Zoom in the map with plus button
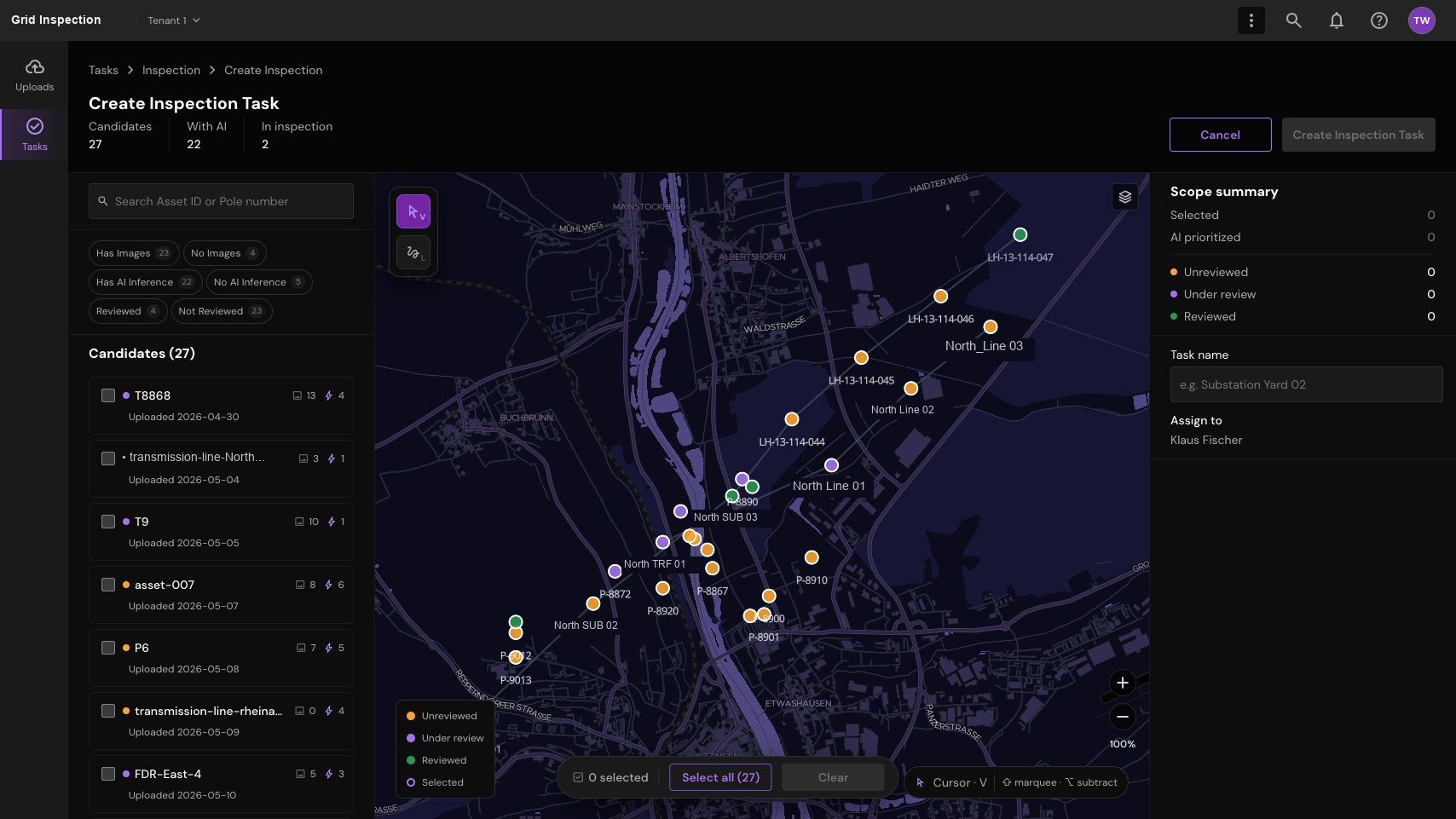Image resolution: width=1456 pixels, height=819 pixels. [x=1123, y=683]
